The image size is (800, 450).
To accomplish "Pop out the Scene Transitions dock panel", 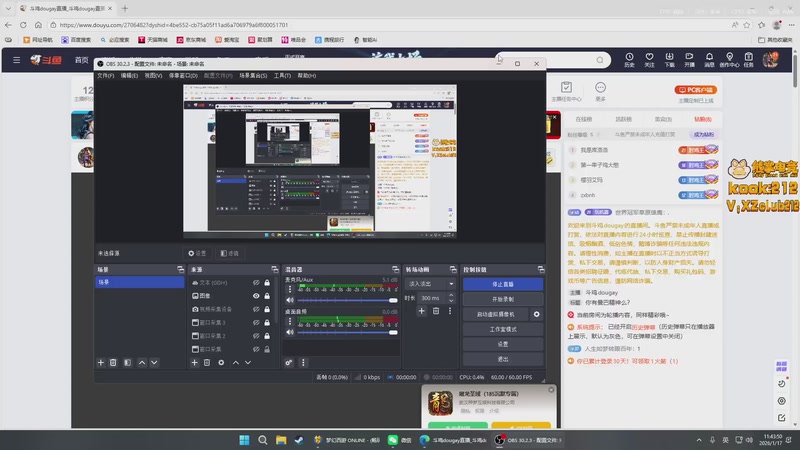I will (x=453, y=269).
